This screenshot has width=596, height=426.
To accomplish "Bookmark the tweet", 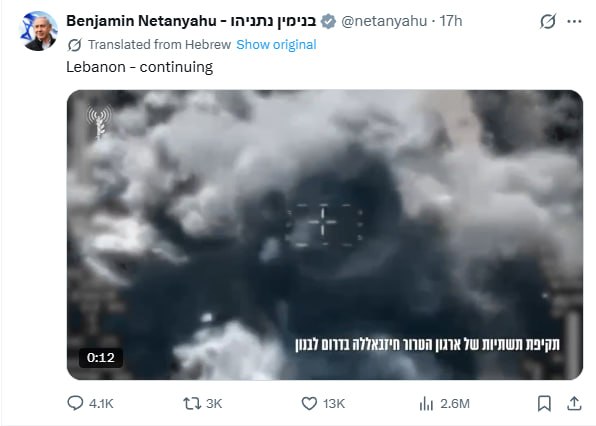I will (x=544, y=403).
